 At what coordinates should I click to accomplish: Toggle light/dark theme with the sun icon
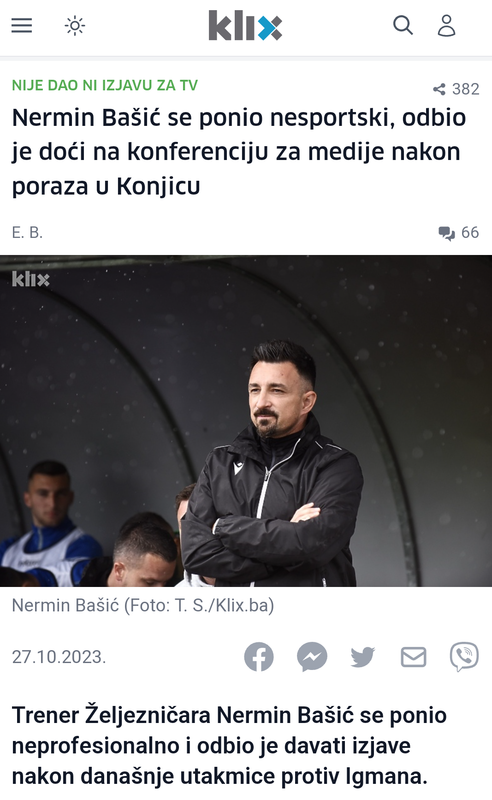75,26
